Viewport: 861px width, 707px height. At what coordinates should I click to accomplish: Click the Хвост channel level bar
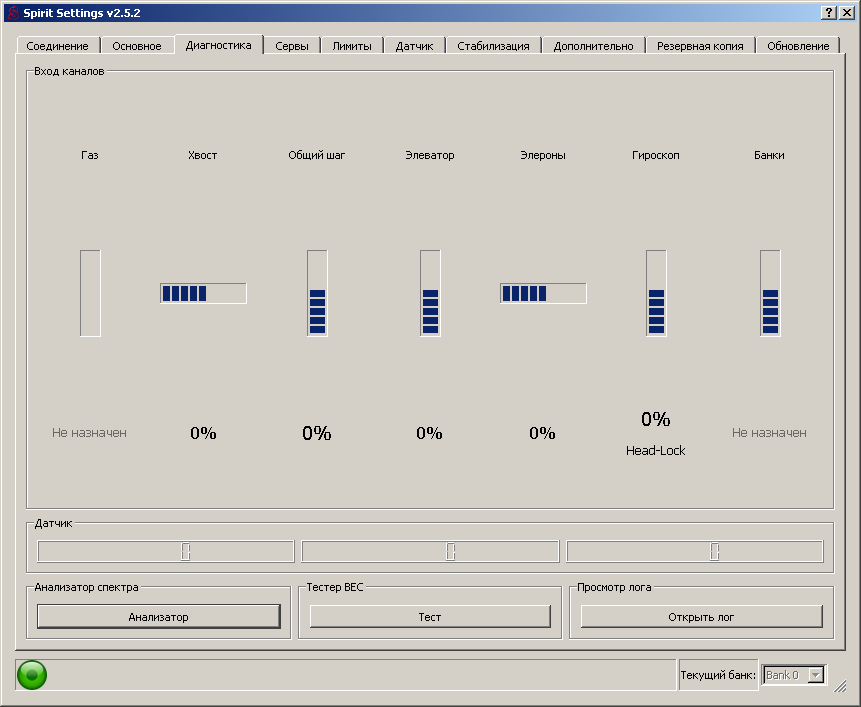click(x=203, y=293)
